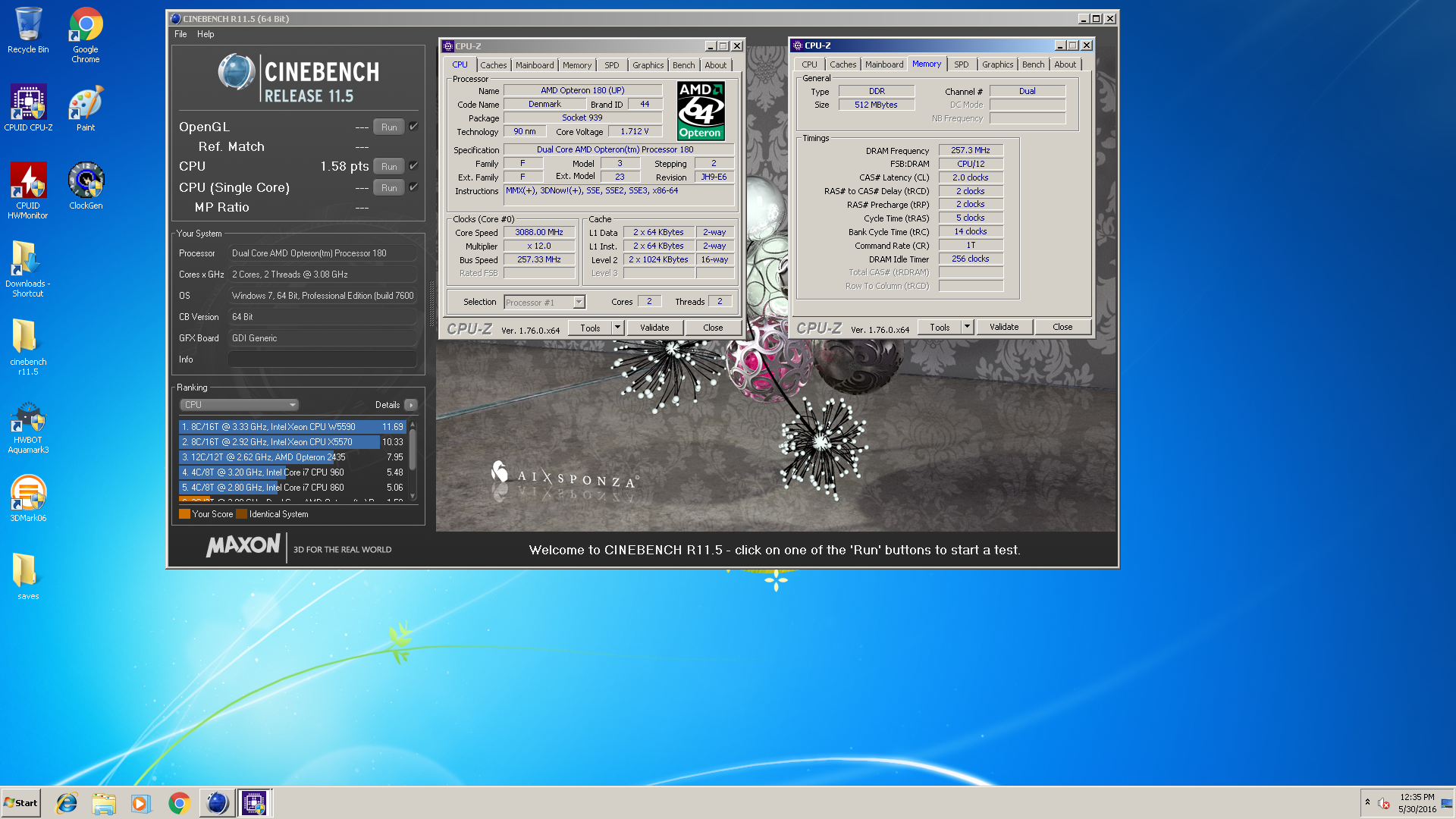This screenshot has width=1456, height=819.
Task: Click the Show Desktop button on taskbar
Action: (x=1448, y=803)
